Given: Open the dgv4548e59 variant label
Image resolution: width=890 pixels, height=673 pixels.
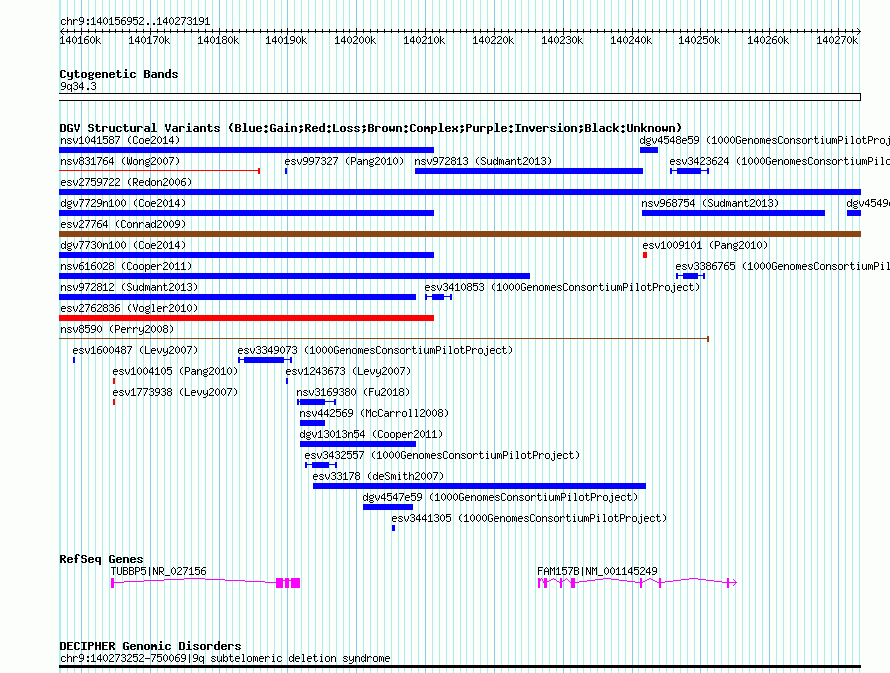Looking at the screenshot, I should pos(765,140).
